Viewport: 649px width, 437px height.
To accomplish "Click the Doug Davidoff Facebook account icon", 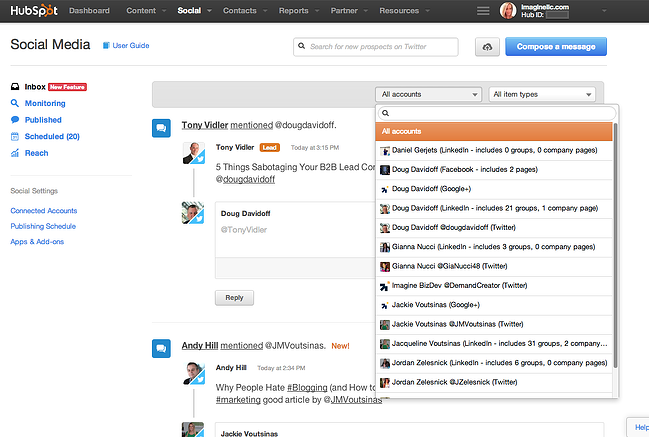I will [385, 170].
